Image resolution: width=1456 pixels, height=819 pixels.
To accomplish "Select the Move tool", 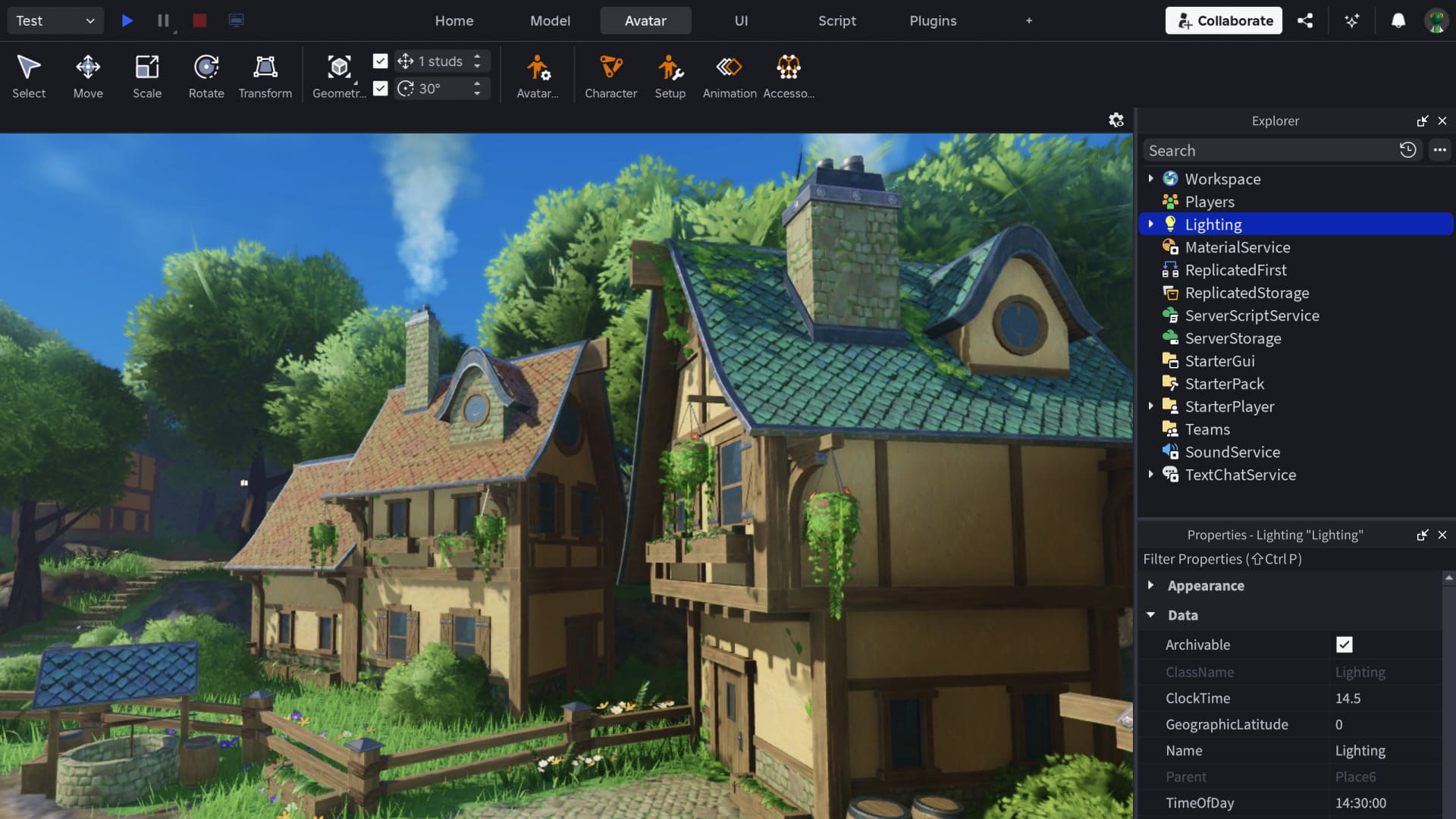I will point(88,74).
